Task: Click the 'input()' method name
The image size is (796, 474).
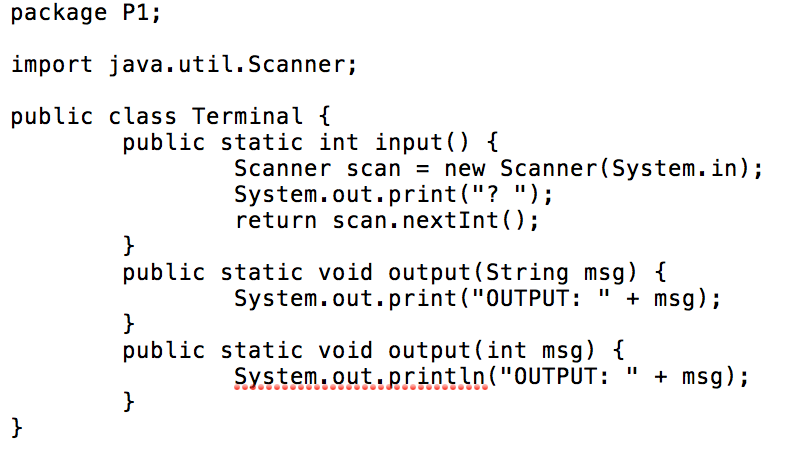Action: [422, 143]
